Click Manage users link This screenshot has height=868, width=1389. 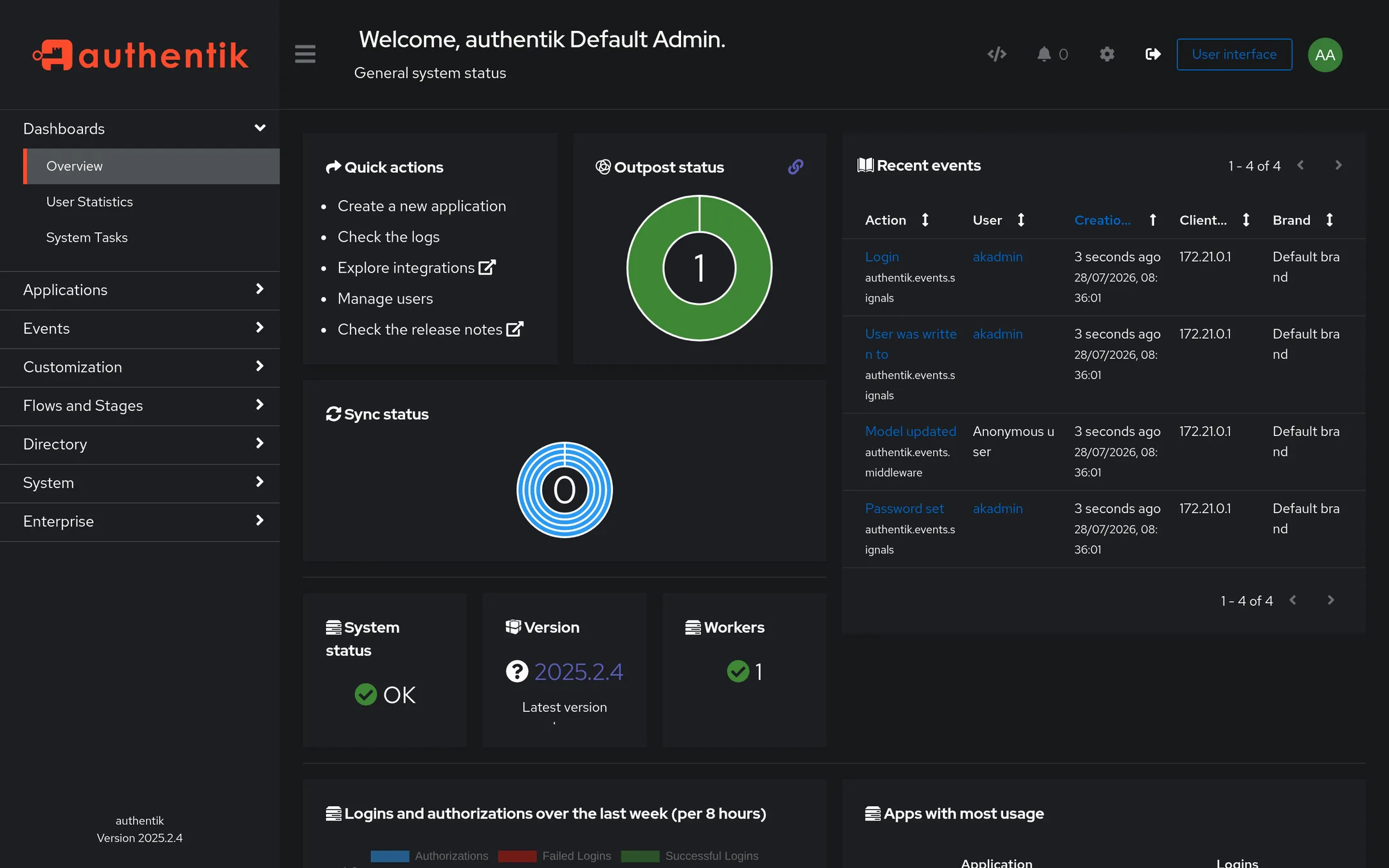(385, 298)
